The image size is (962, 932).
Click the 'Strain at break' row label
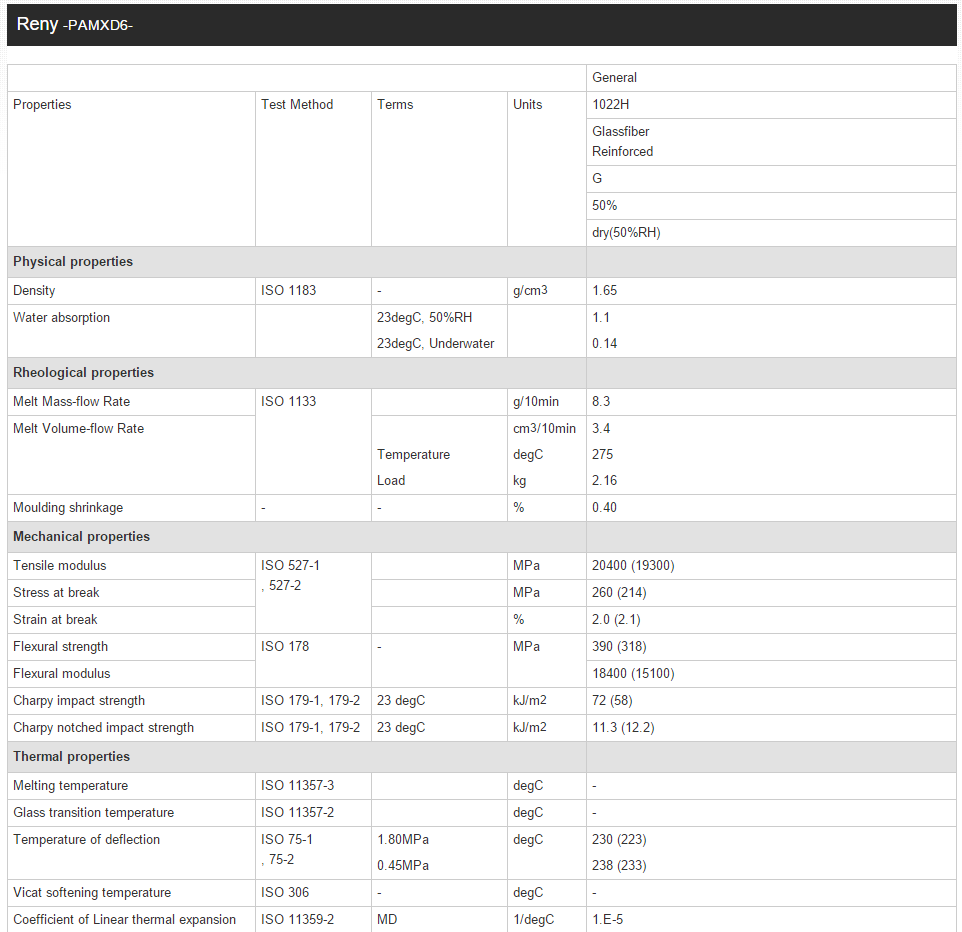[55, 620]
